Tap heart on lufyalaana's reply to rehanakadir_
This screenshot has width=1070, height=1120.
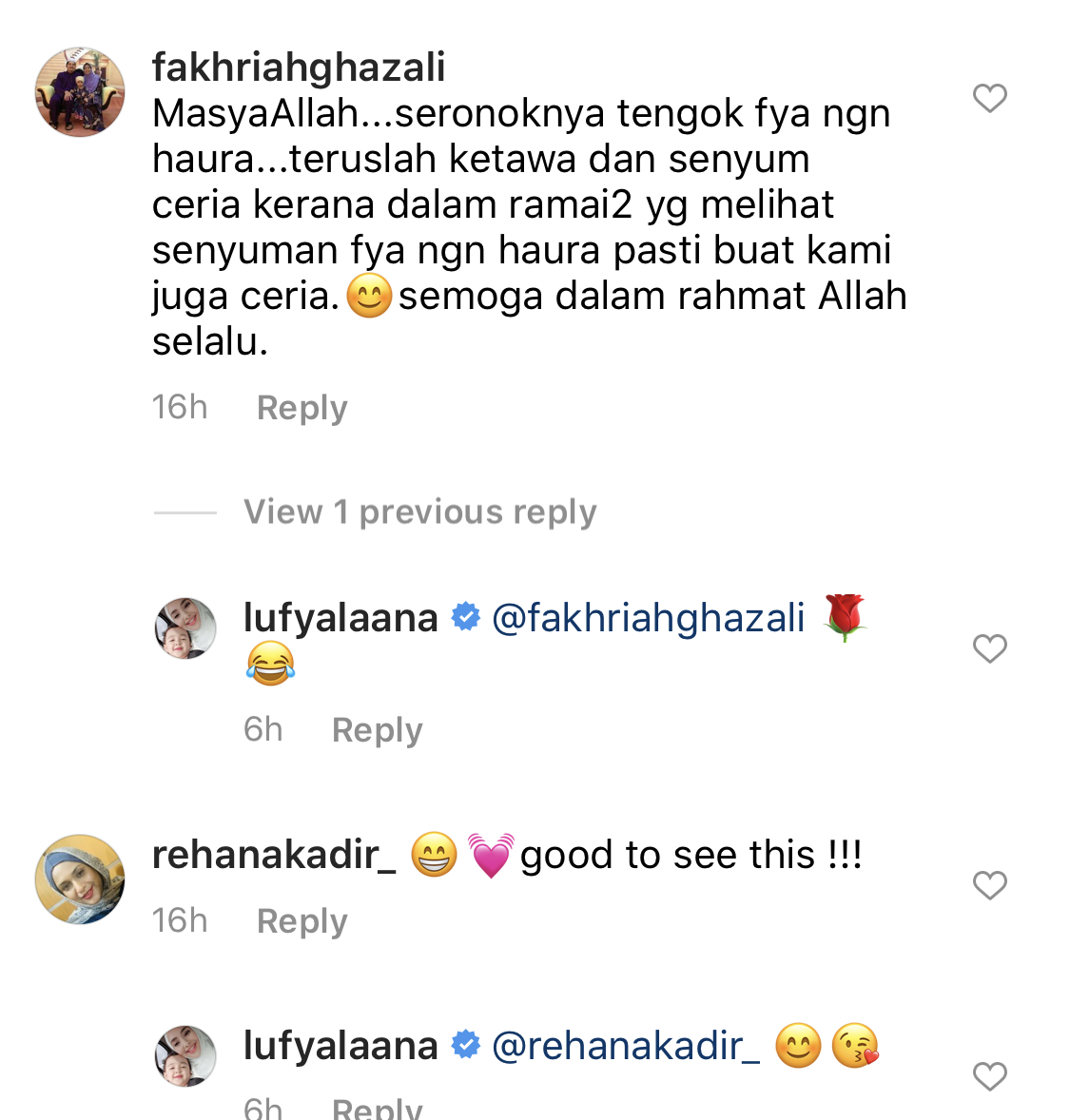pos(990,1076)
